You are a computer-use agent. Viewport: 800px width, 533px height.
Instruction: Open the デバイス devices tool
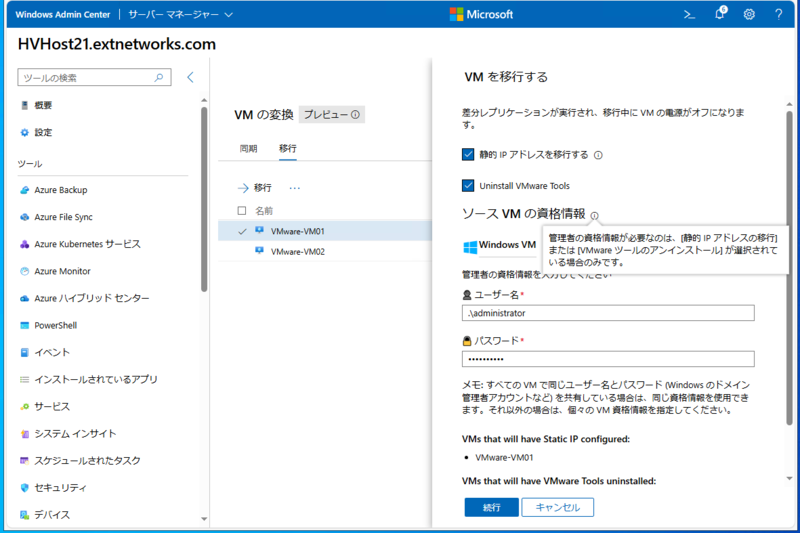52,515
